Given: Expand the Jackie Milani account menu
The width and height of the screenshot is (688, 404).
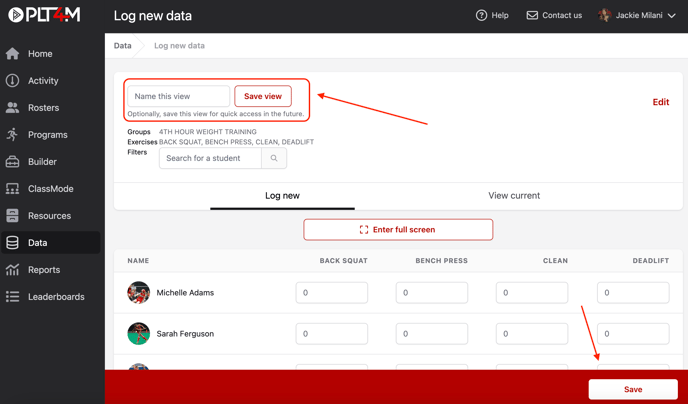Looking at the screenshot, I should pyautogui.click(x=638, y=16).
